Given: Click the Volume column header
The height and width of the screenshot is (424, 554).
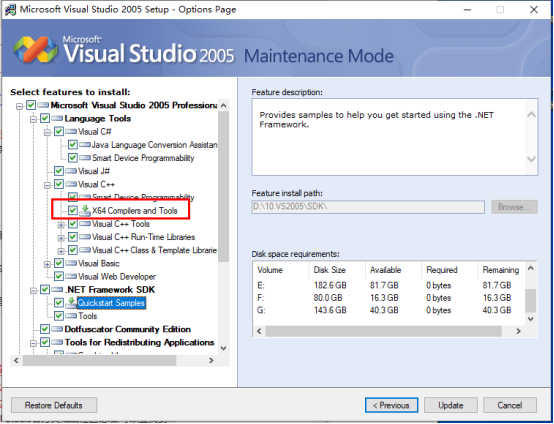Looking at the screenshot, I should [281, 270].
